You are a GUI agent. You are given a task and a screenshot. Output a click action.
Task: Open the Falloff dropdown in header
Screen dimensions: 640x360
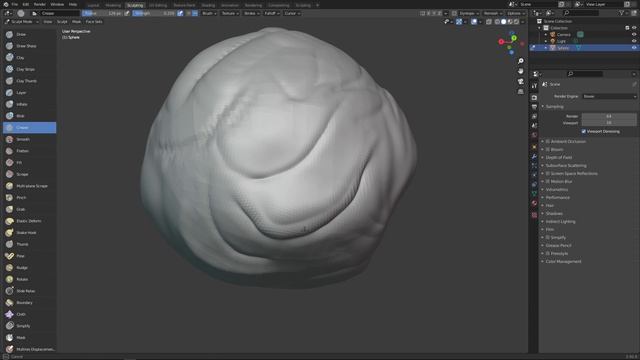pos(271,13)
